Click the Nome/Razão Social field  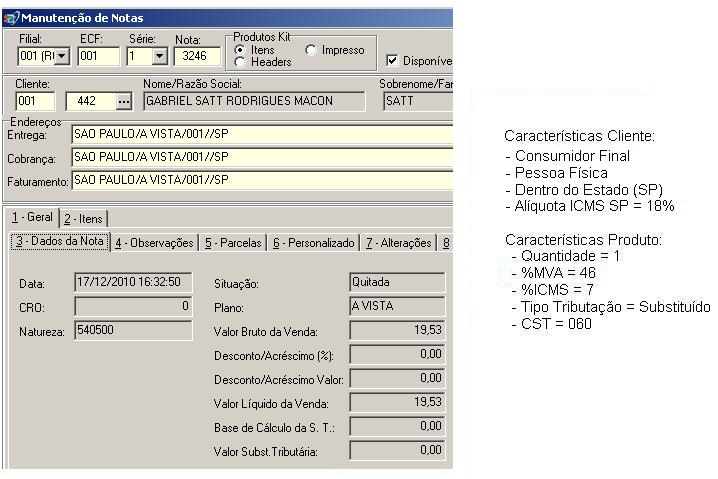254,101
